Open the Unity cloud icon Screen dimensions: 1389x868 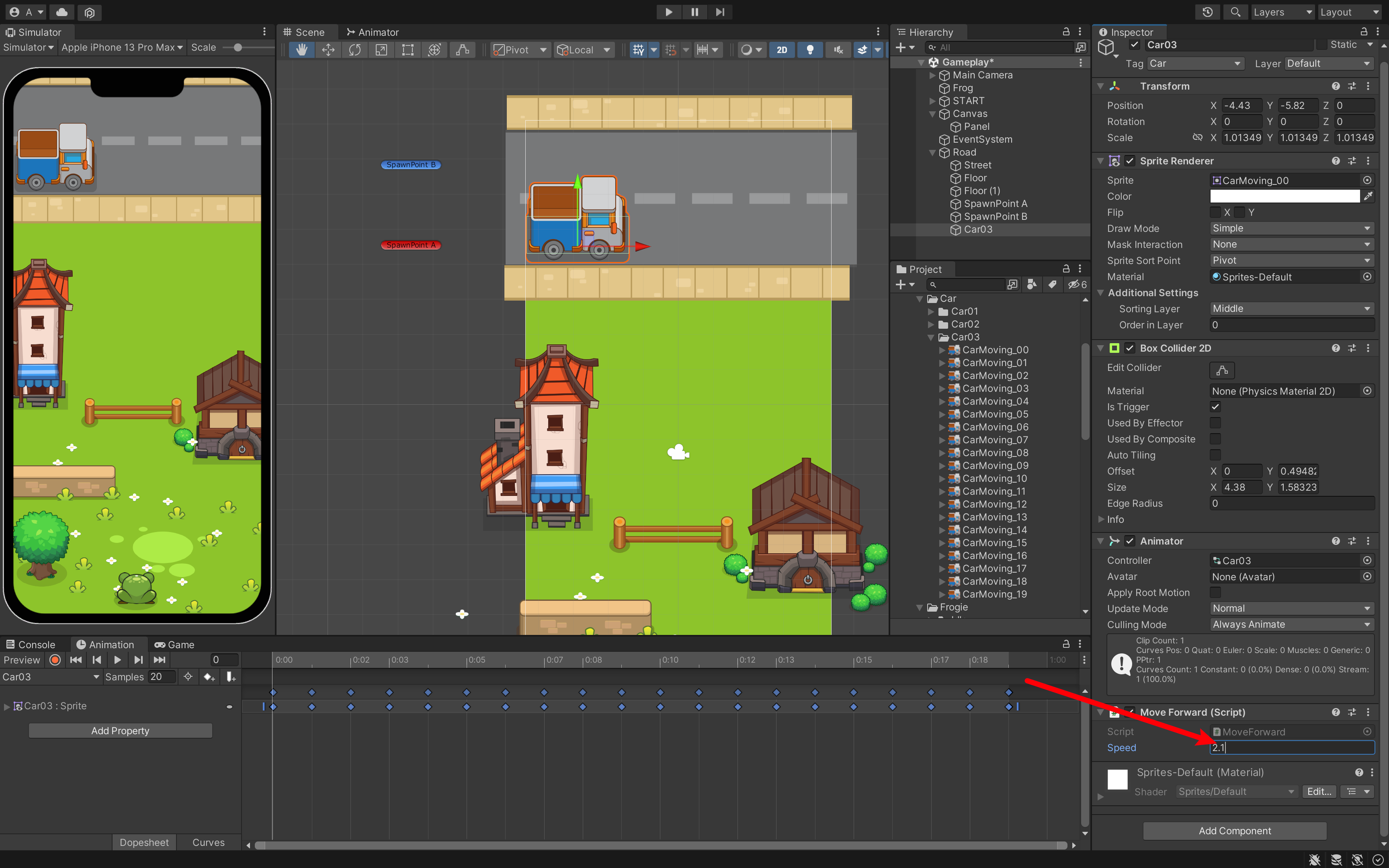[x=62, y=12]
